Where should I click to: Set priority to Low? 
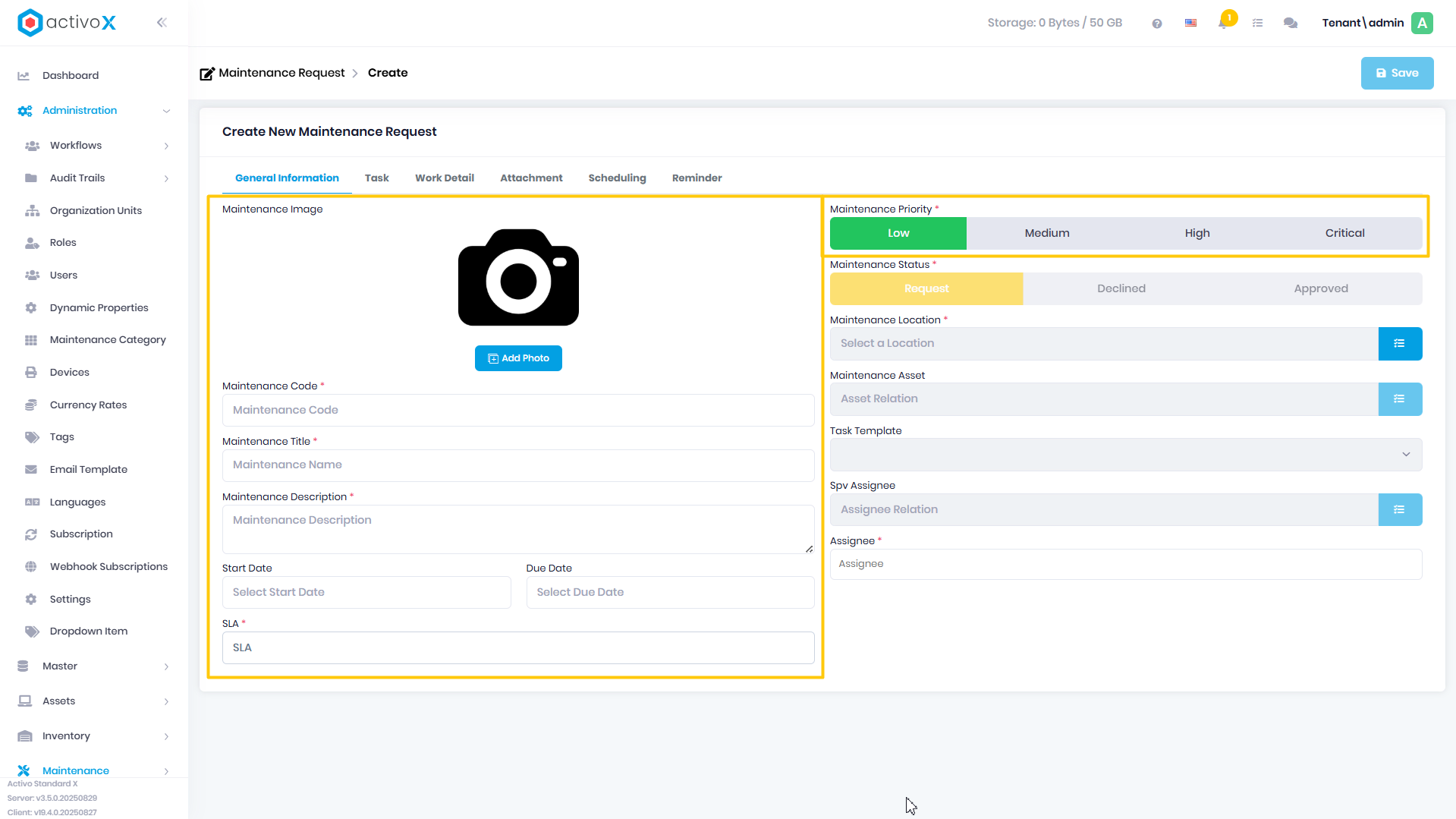tap(898, 234)
